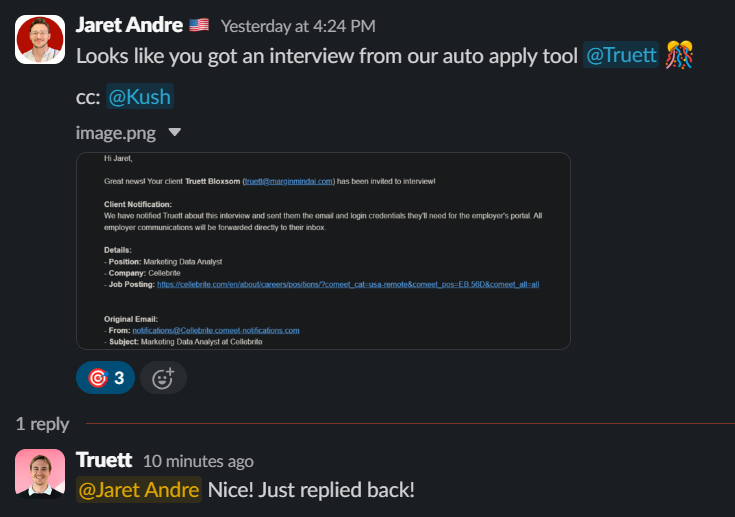
Task: Click the '10 minutes ago' timestamp
Action: 198,461
